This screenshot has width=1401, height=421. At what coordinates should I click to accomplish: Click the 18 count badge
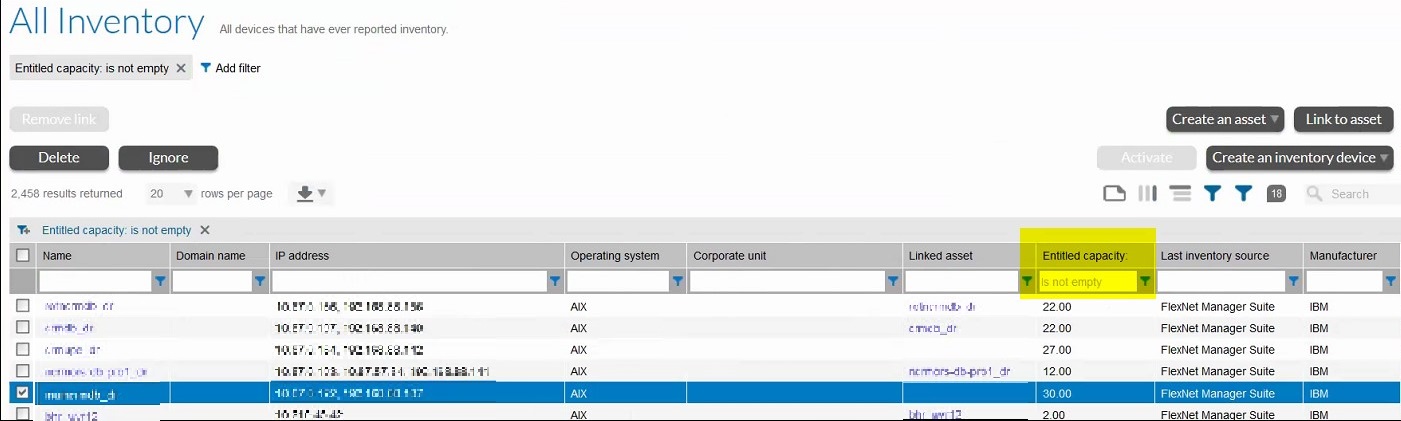coord(1276,193)
